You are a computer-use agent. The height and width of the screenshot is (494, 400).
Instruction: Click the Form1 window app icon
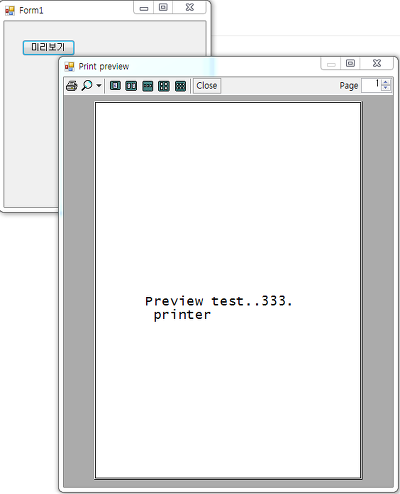point(10,11)
